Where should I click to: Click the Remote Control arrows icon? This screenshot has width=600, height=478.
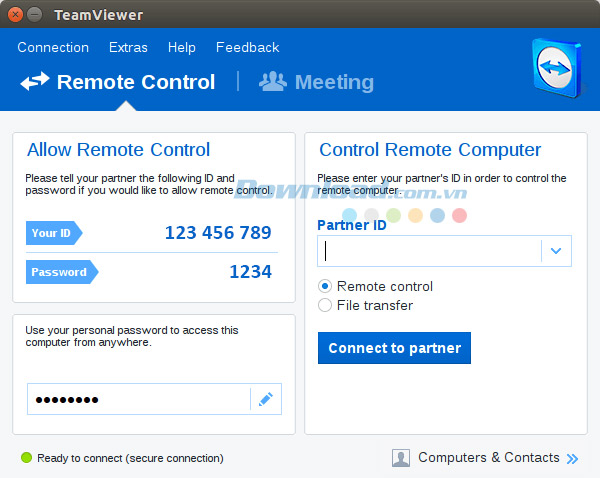(35, 82)
